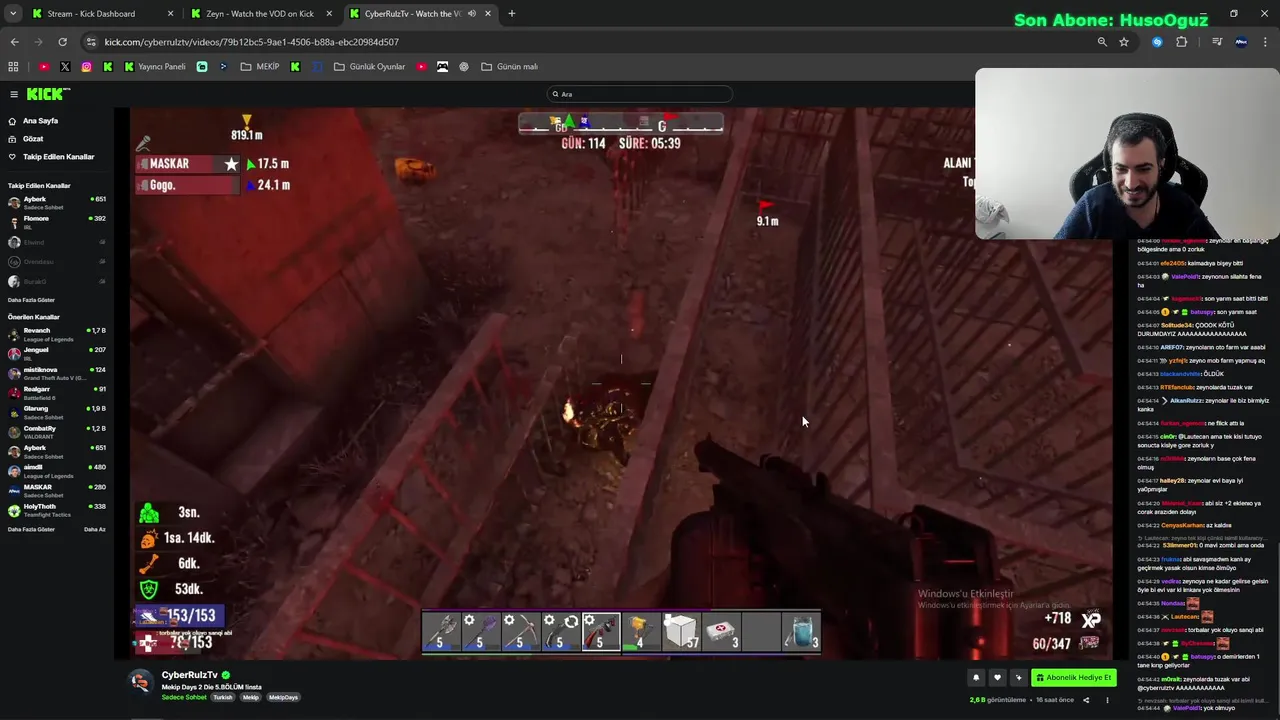Click the CyberRulzTv streamer avatar
This screenshot has height=720, width=1280.
pyautogui.click(x=141, y=680)
